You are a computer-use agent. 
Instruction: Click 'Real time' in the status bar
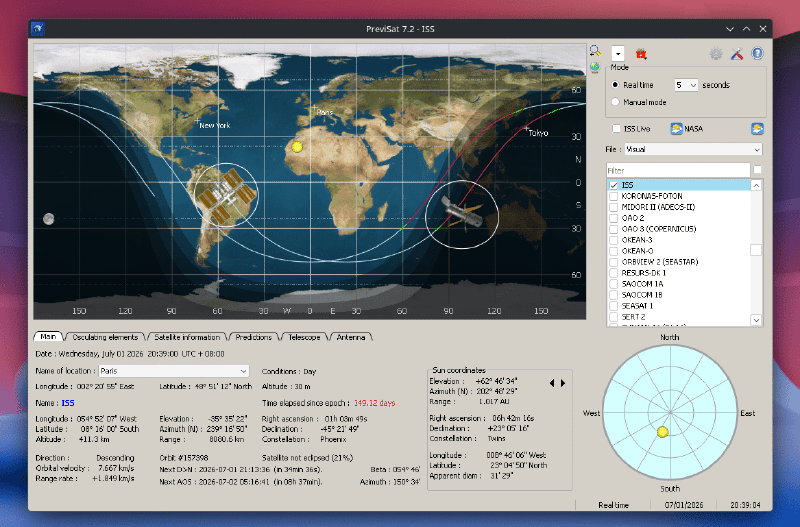pos(613,505)
